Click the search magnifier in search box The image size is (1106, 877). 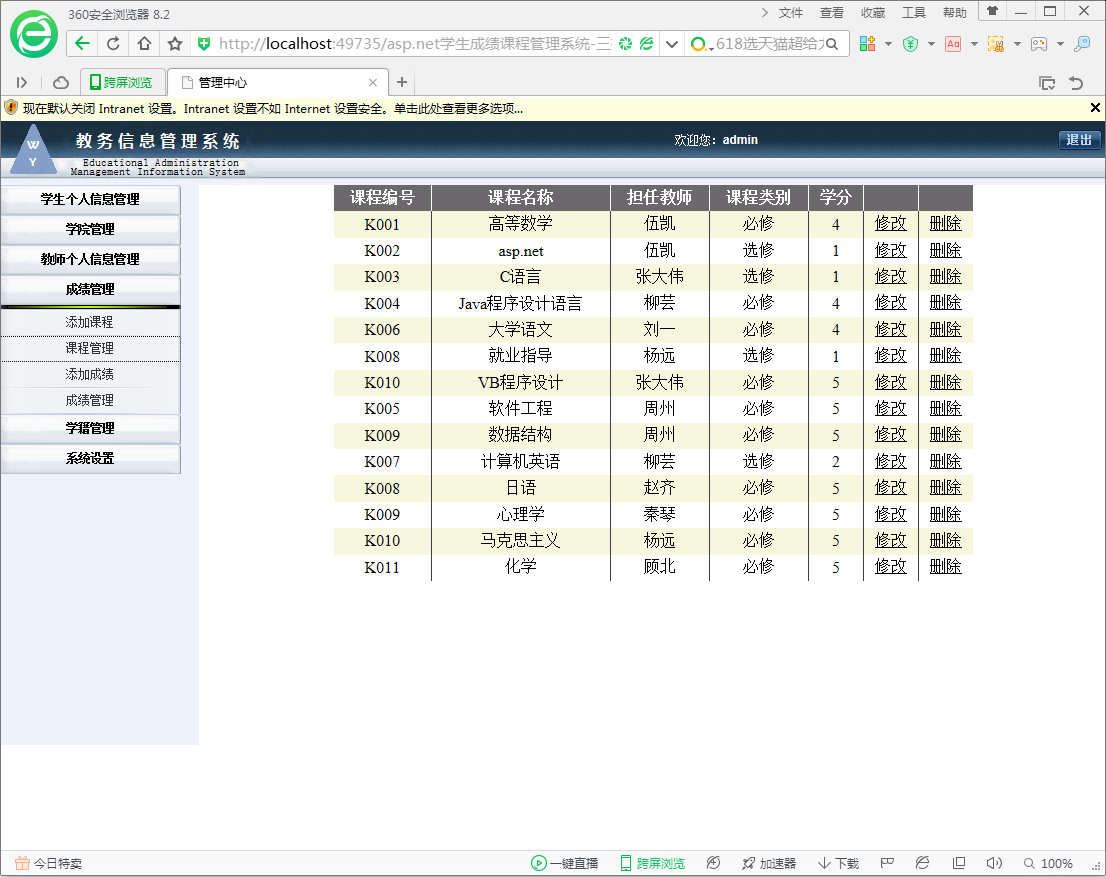832,44
